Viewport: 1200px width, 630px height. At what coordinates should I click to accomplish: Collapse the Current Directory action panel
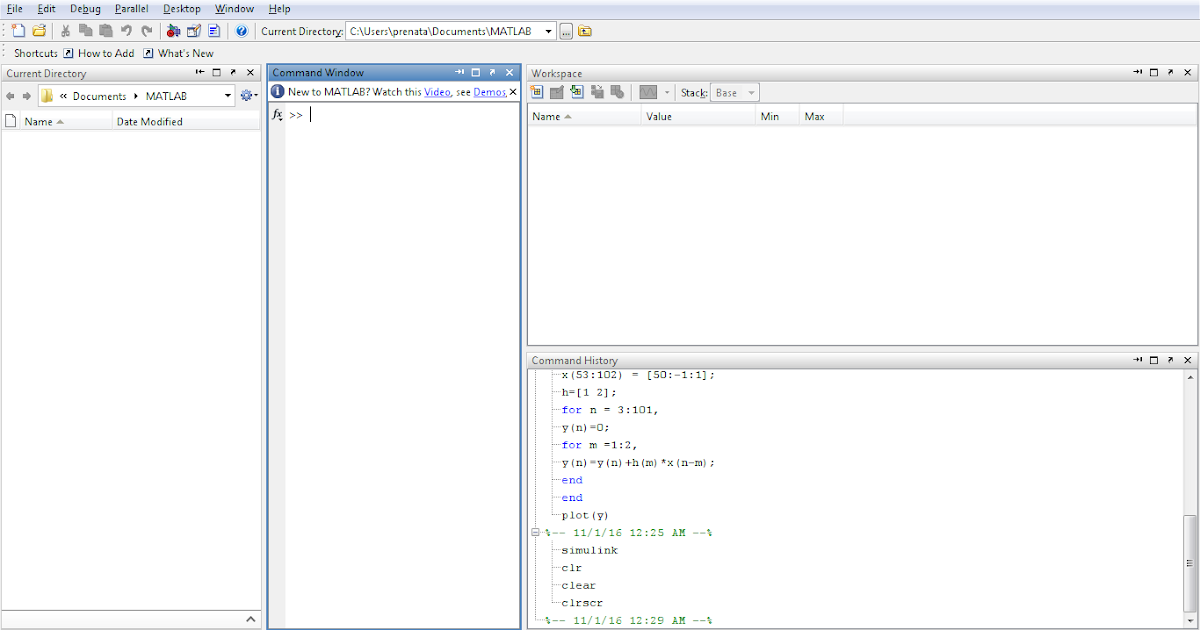(251, 619)
